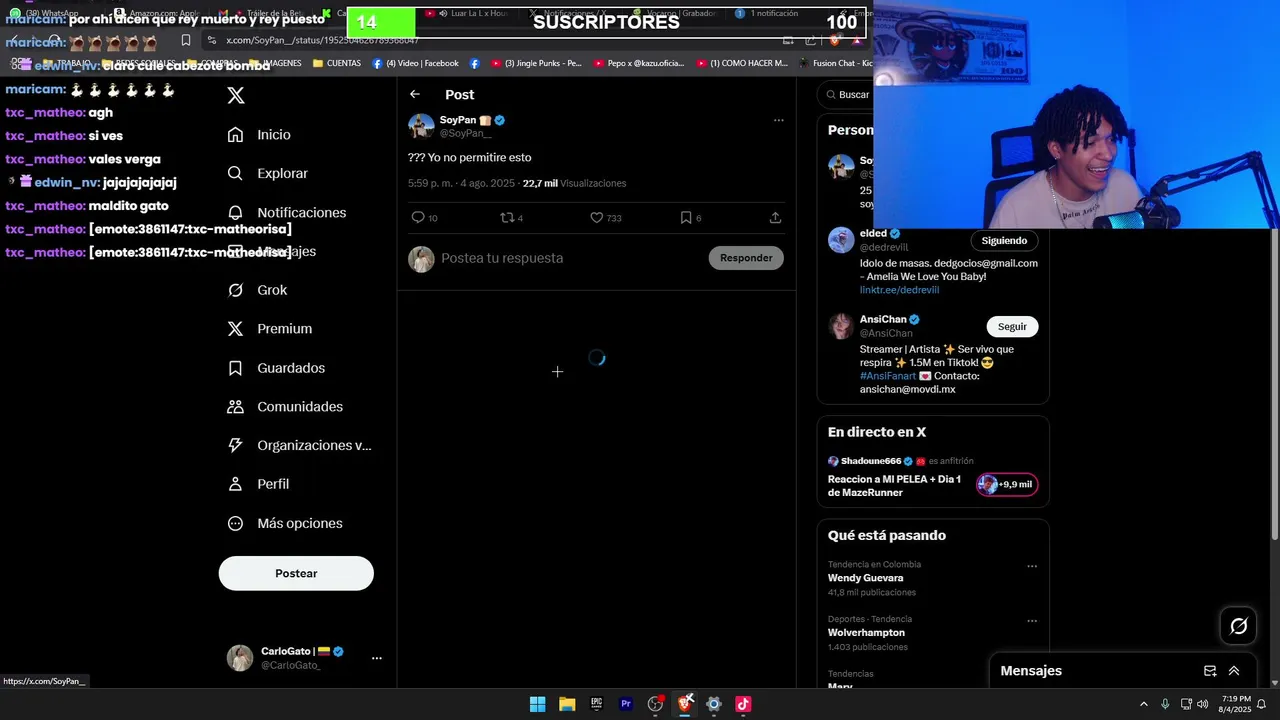This screenshot has height=720, width=1280.
Task: Click the Postear button
Action: tap(296, 573)
